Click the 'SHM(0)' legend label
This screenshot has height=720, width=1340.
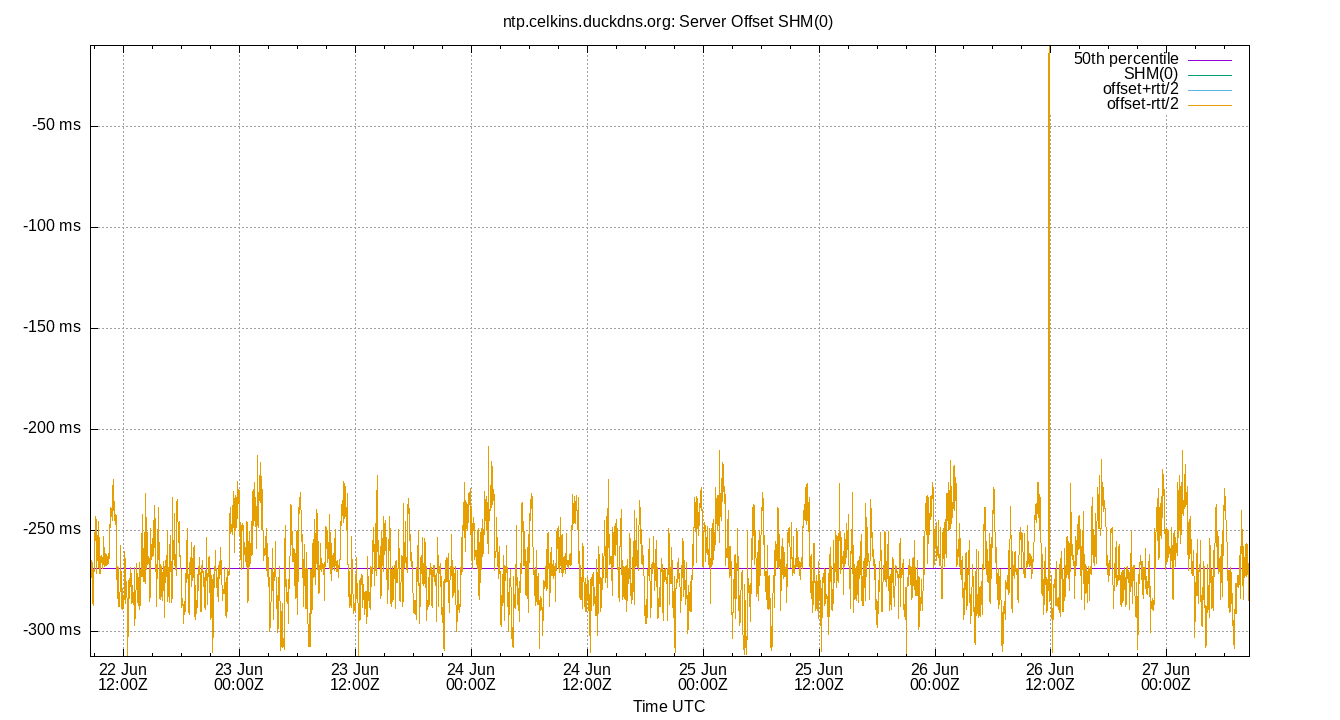point(1151,74)
